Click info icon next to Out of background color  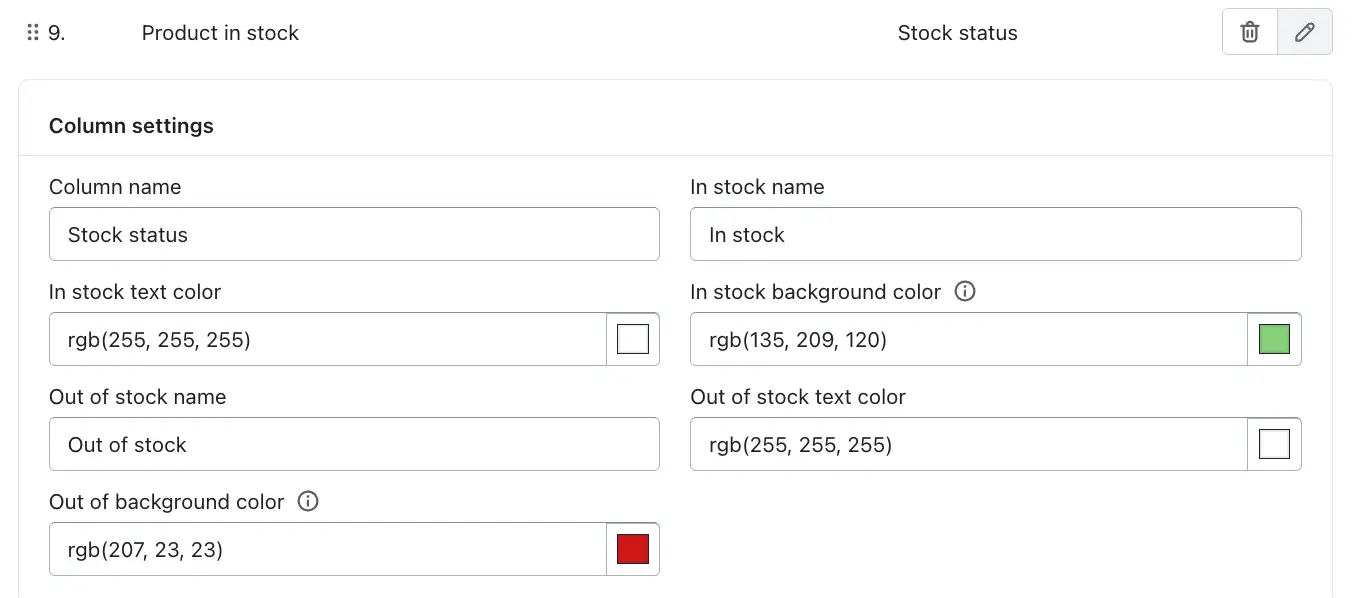pos(308,501)
